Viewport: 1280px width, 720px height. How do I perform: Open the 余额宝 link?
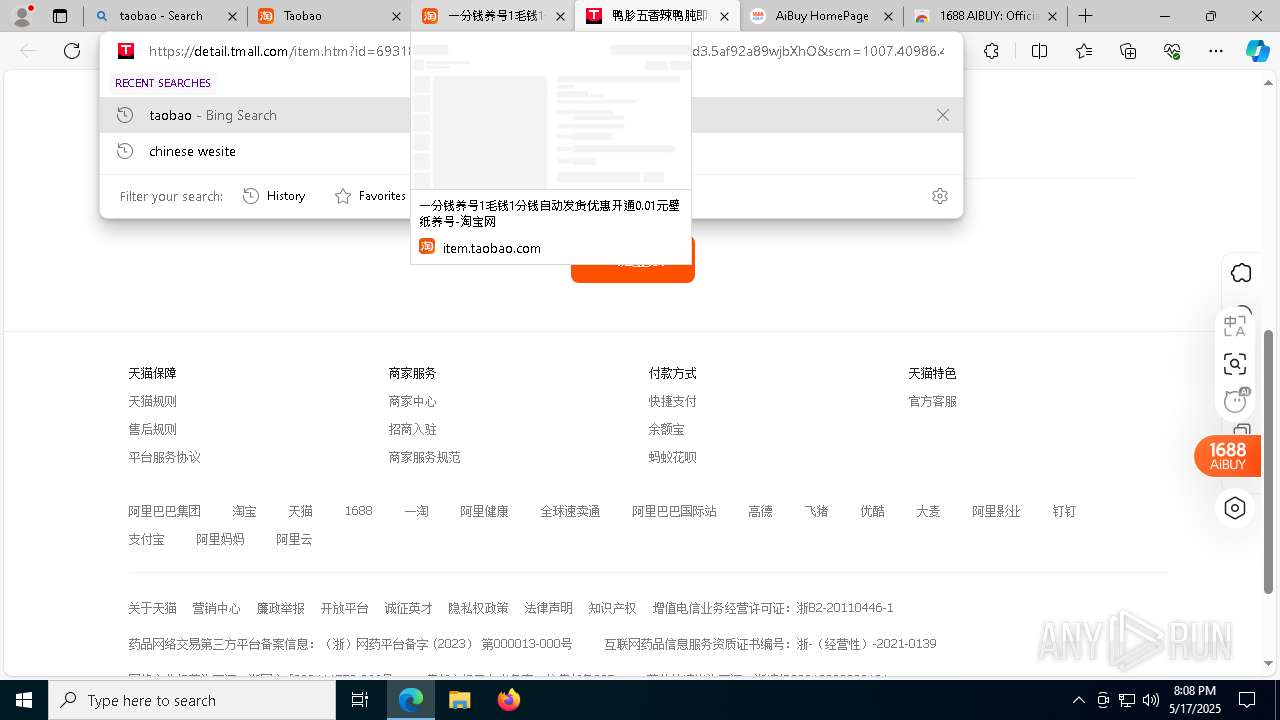click(666, 429)
